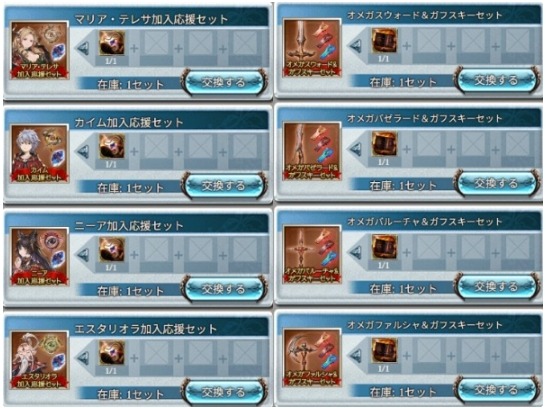Select the エスタリオラ set artwork icon

point(39,360)
